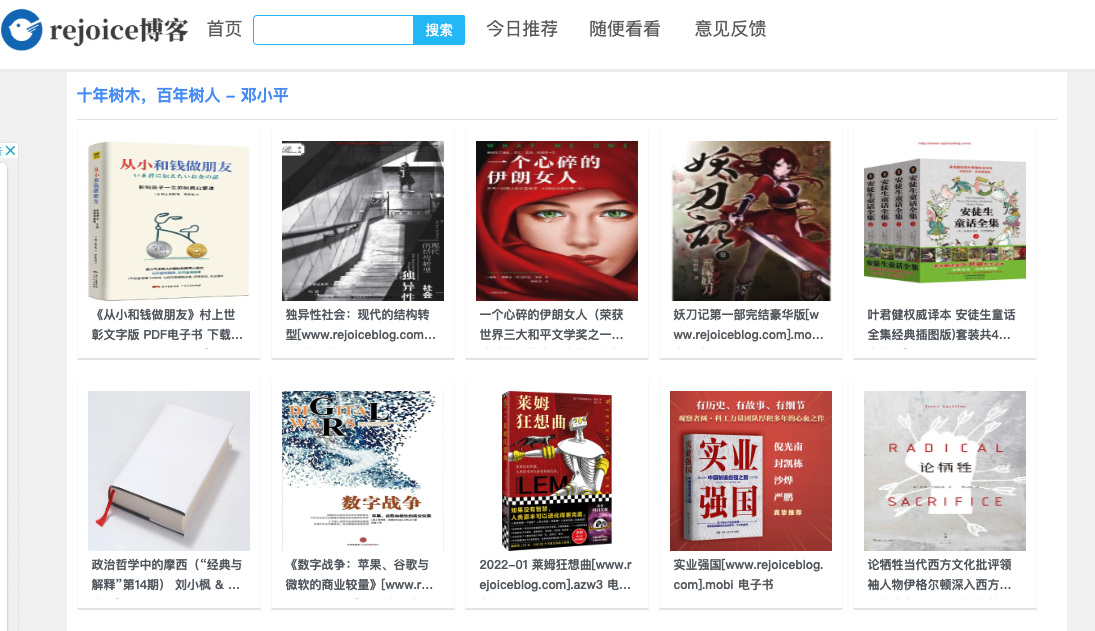Image resolution: width=1095 pixels, height=631 pixels.
Task: Click the 论牺牲当代西方文化批评 title link
Action: click(x=939, y=574)
